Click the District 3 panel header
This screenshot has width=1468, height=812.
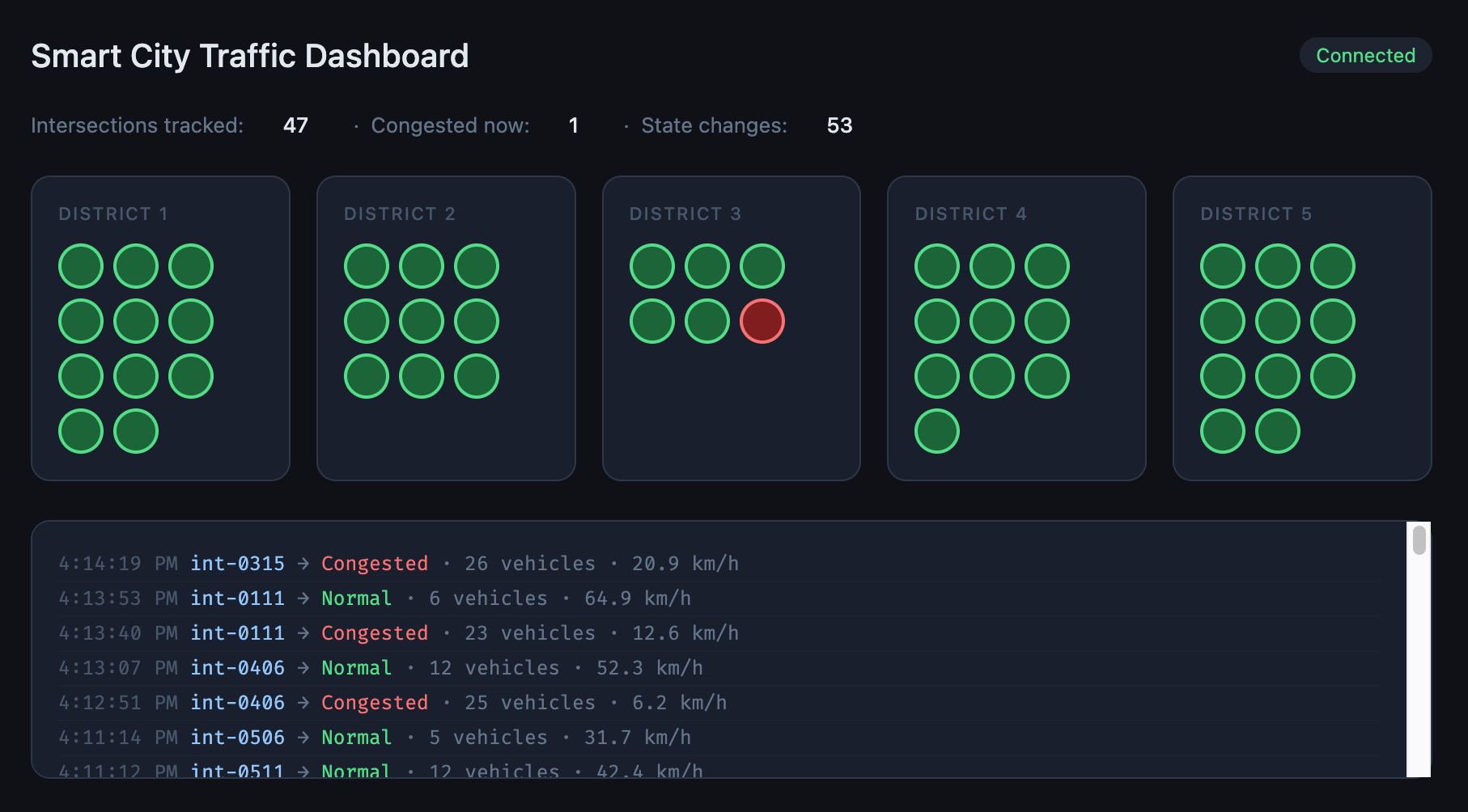(685, 214)
